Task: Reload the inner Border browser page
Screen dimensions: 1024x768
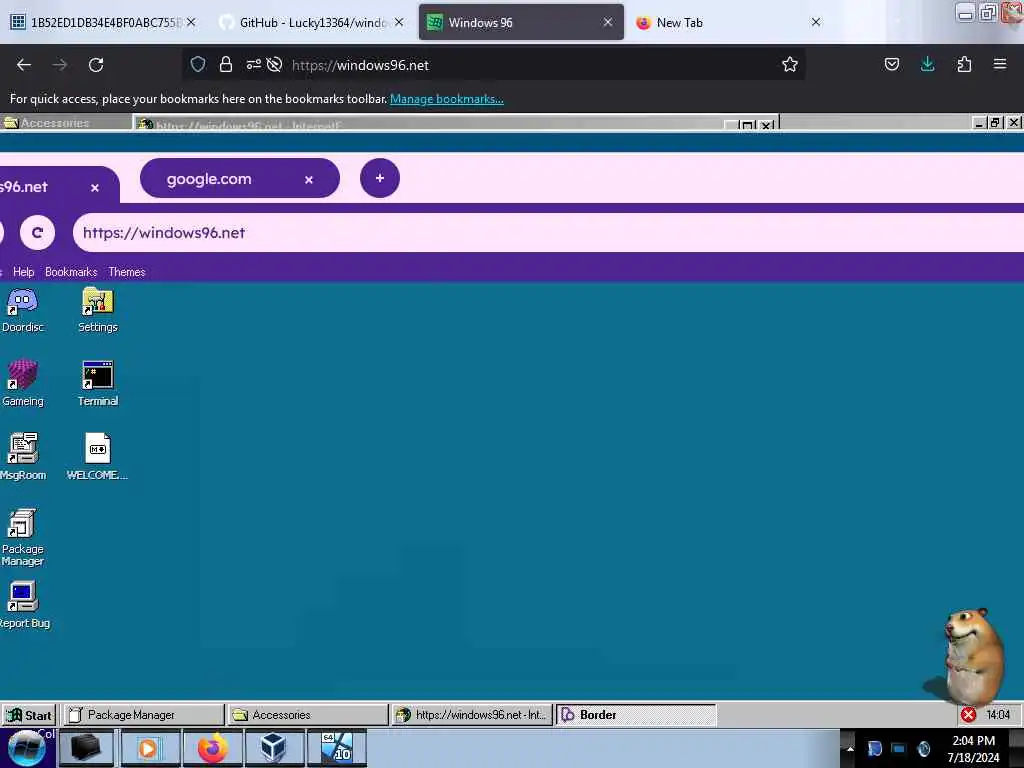Action: (37, 232)
